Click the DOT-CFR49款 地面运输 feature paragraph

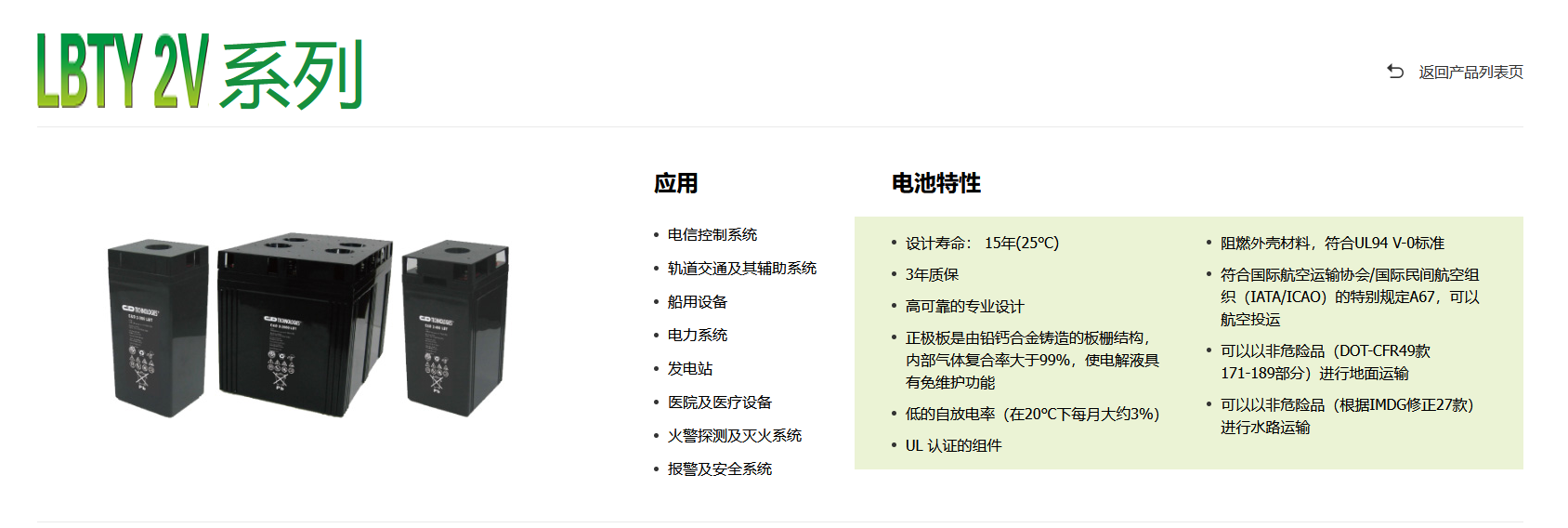tap(1326, 362)
